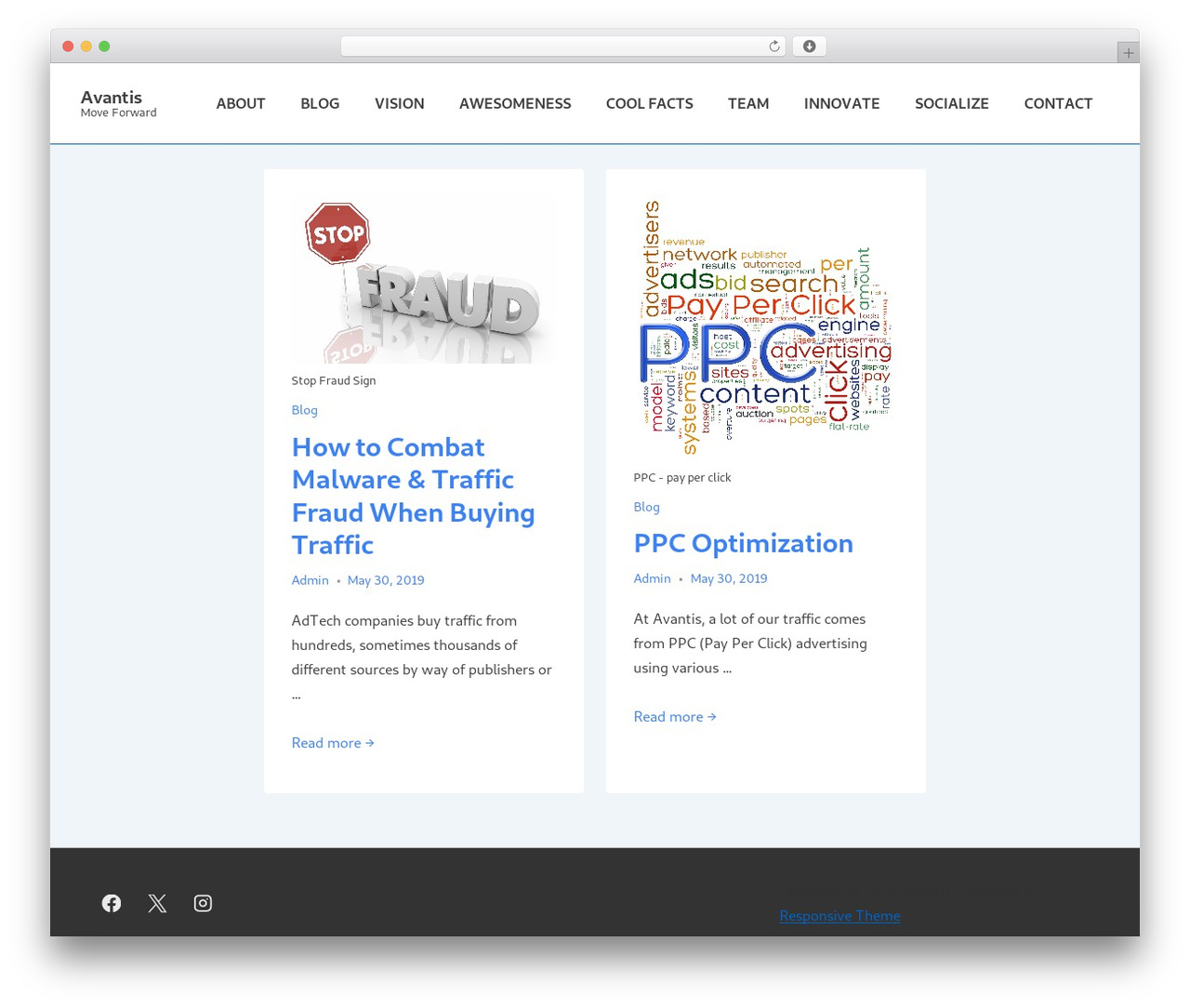Click May 30, 2019 date on PPC post
This screenshot has height=1008, width=1190.
pyautogui.click(x=729, y=578)
